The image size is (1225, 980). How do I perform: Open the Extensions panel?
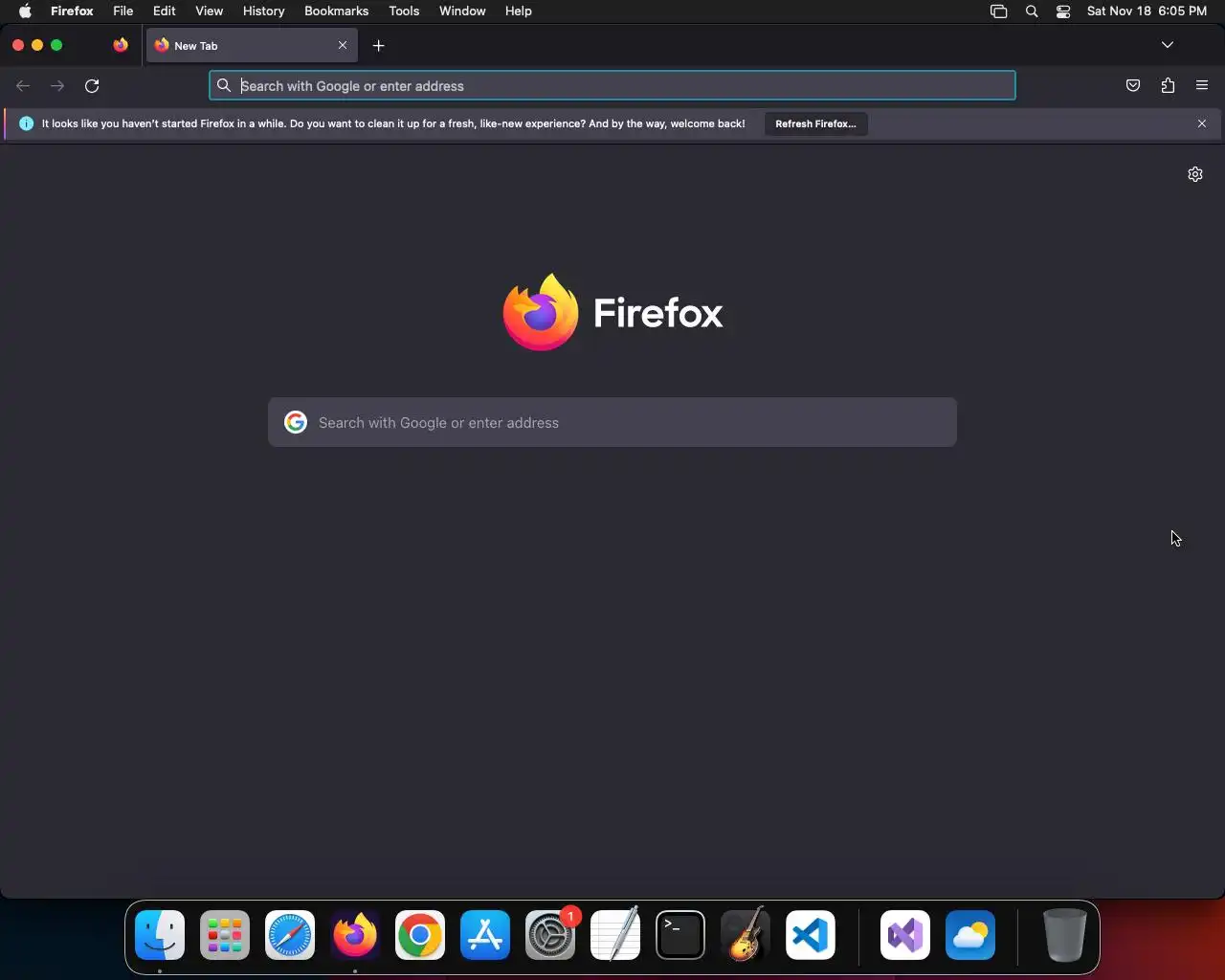[x=1168, y=86]
